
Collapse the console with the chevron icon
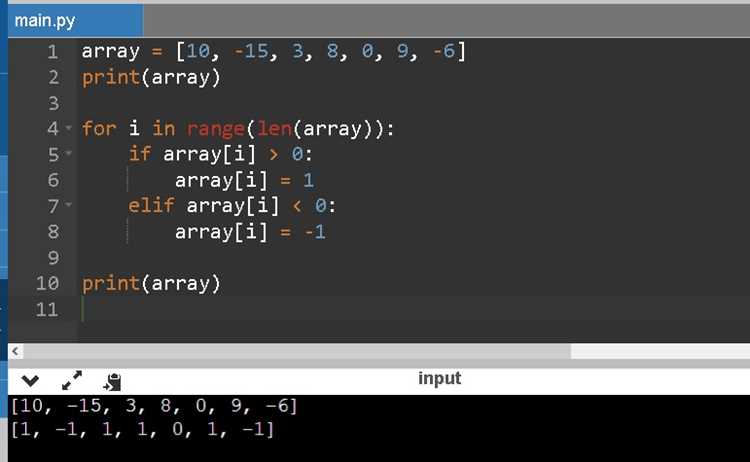(x=30, y=381)
